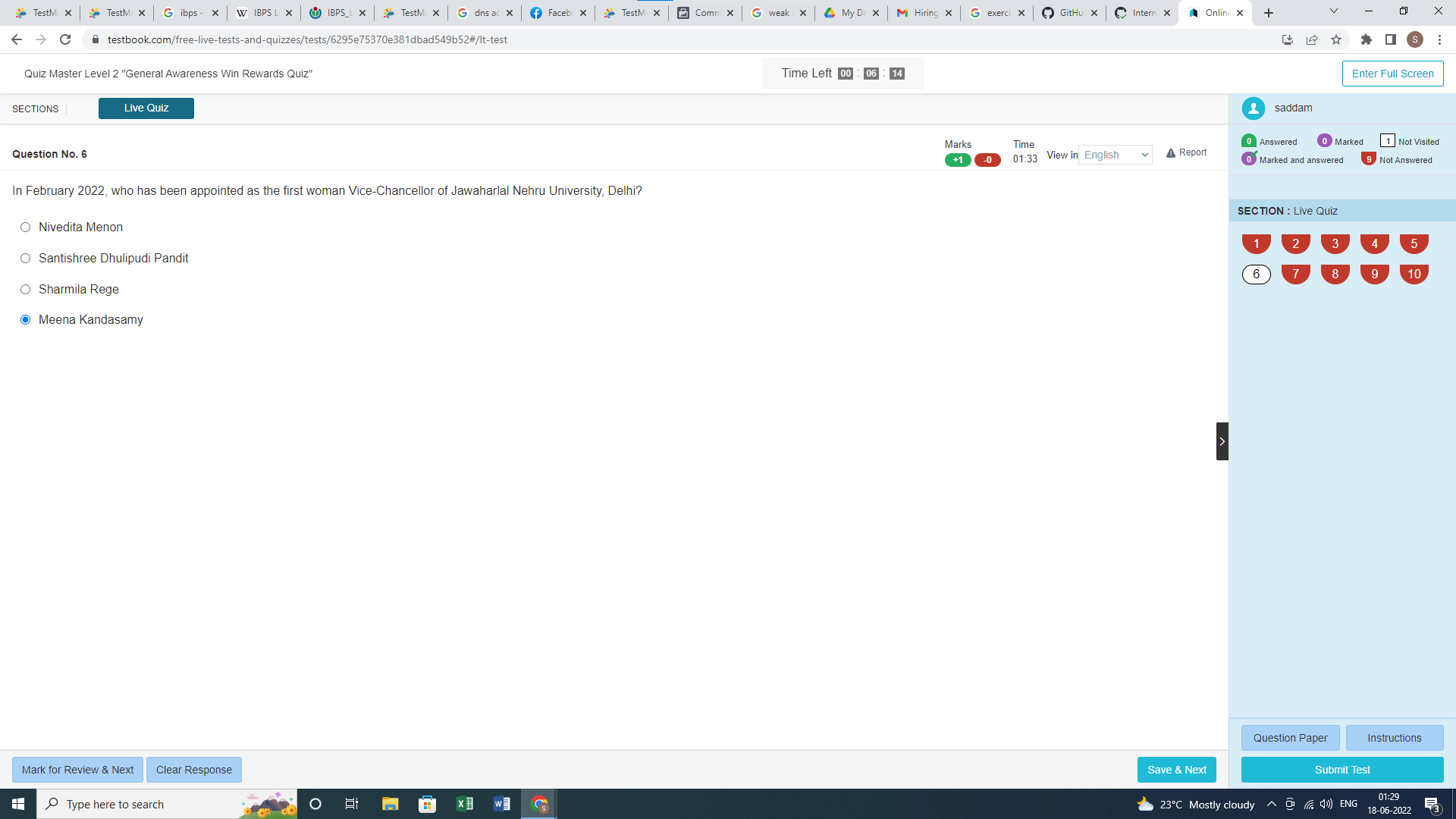Switch to the Live Quiz section tab
Viewport: 1456px width, 819px height.
pyautogui.click(x=146, y=108)
